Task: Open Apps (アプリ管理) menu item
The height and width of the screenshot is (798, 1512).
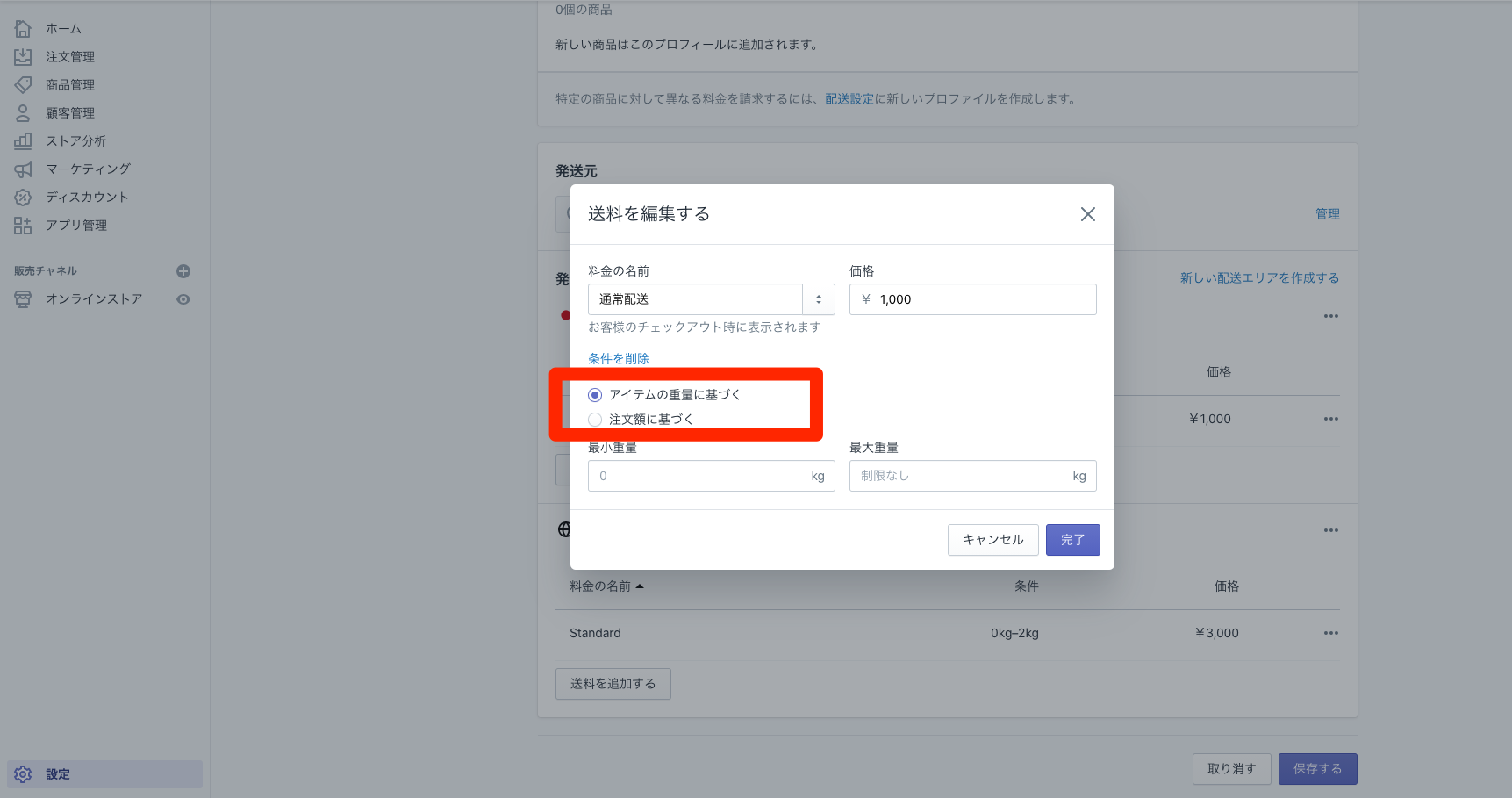Action: pos(75,226)
